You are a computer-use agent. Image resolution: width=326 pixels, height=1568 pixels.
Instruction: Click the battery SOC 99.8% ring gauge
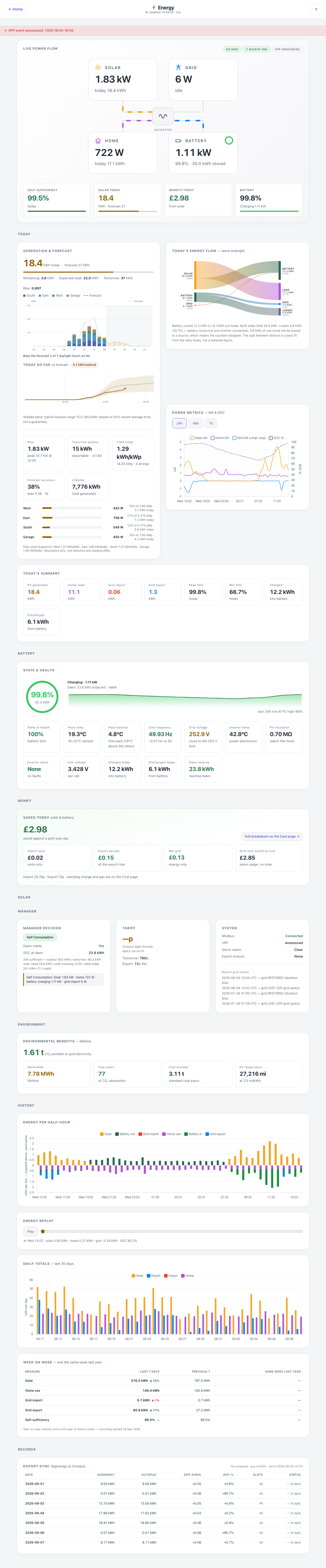coord(42,696)
